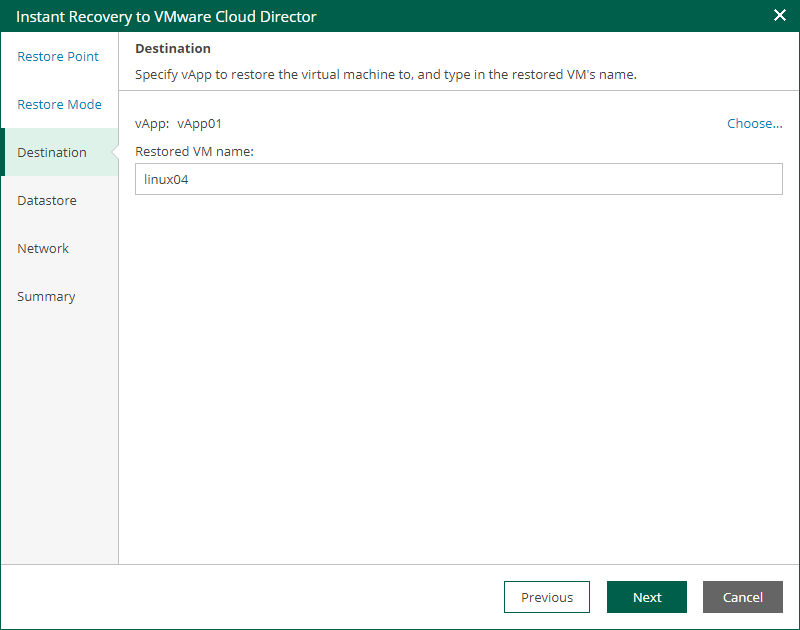This screenshot has width=800, height=630.
Task: Click the Destination heading text
Action: tap(173, 48)
